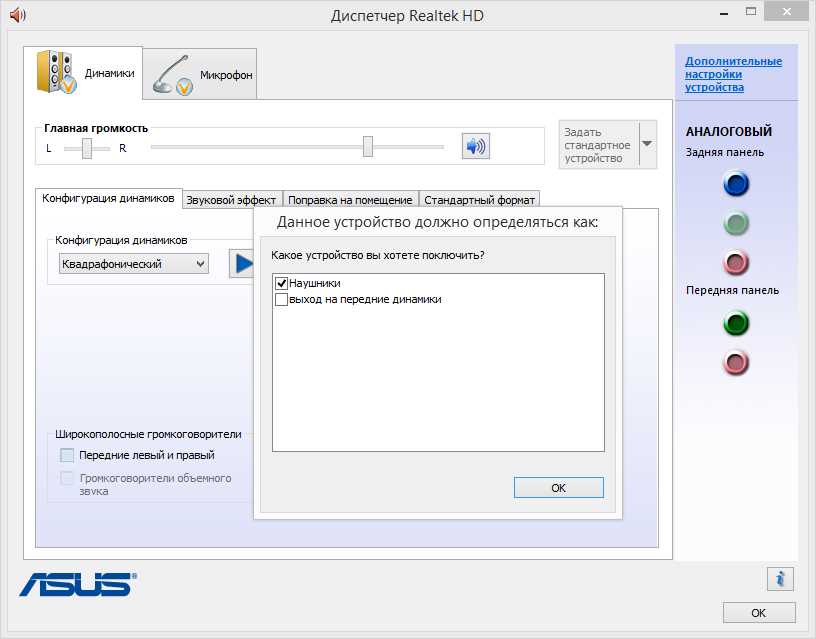This screenshot has height=639, width=816.
Task: Click the pink rear panel jack
Action: click(x=736, y=263)
